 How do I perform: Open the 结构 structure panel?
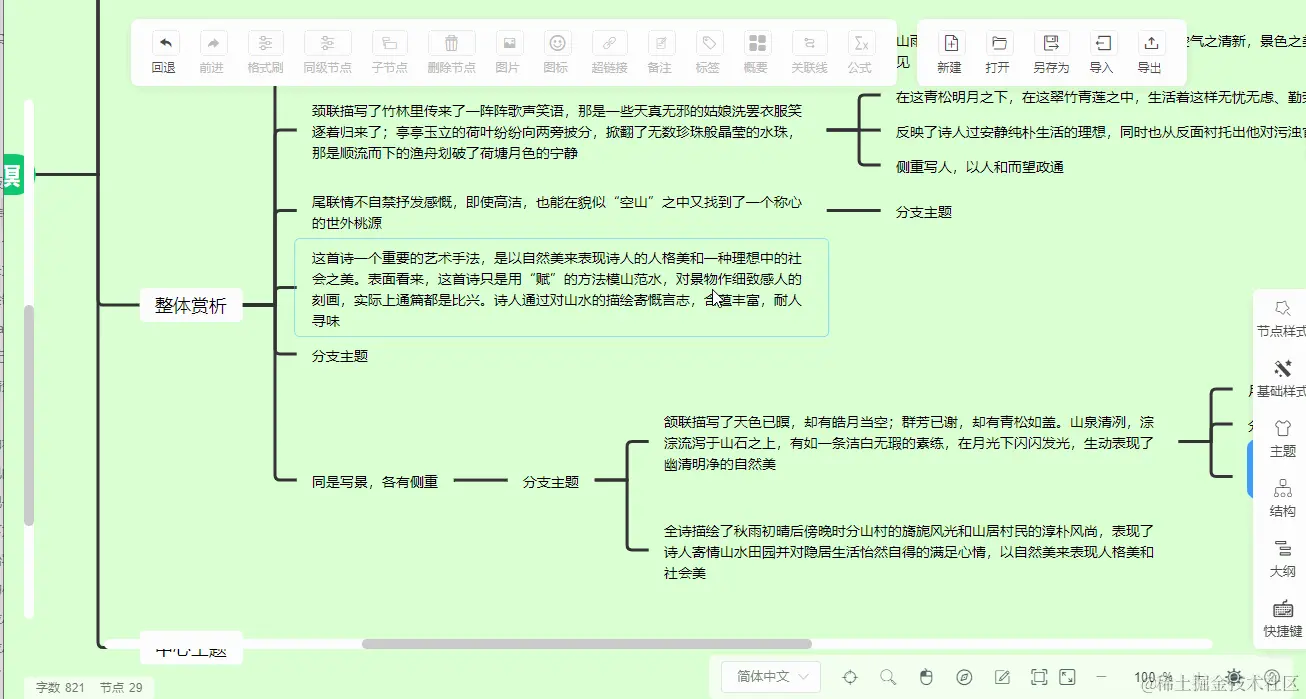[x=1283, y=498]
